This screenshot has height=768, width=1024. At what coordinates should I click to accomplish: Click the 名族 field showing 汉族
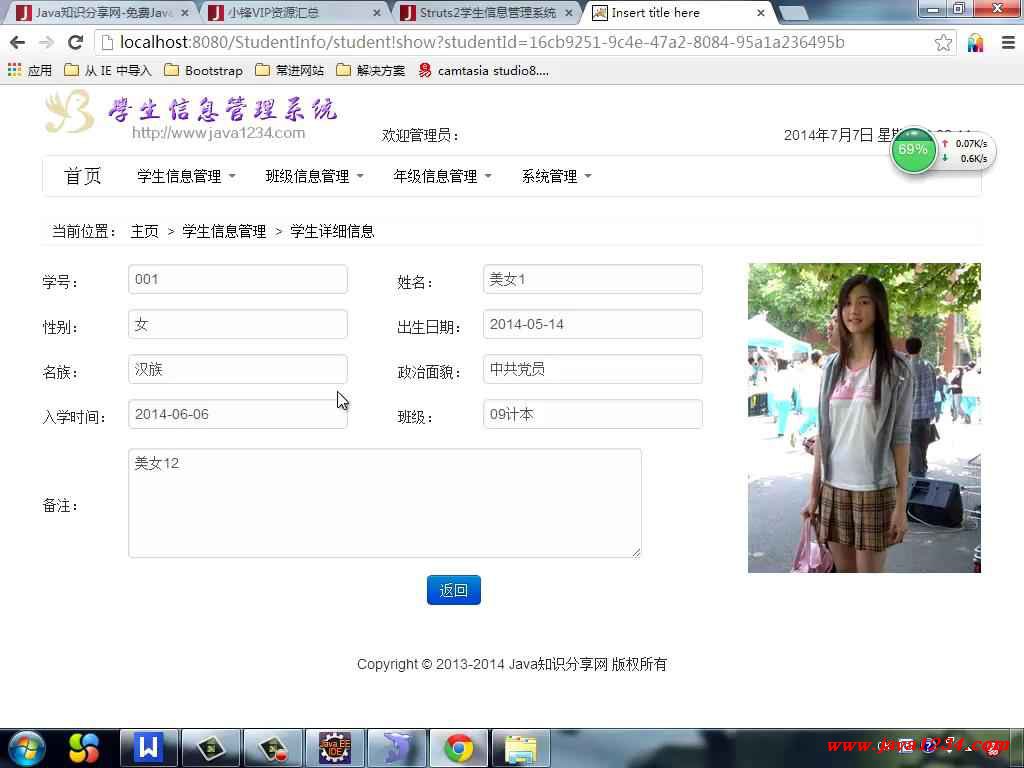238,370
